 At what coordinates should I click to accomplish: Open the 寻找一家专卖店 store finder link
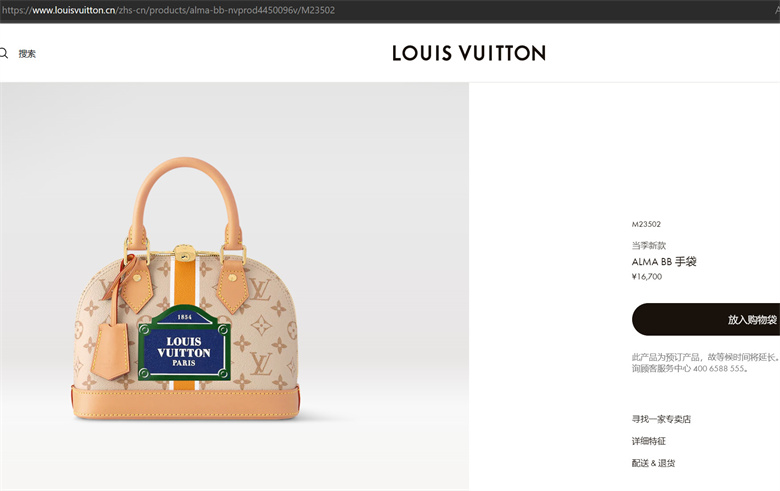(661, 419)
